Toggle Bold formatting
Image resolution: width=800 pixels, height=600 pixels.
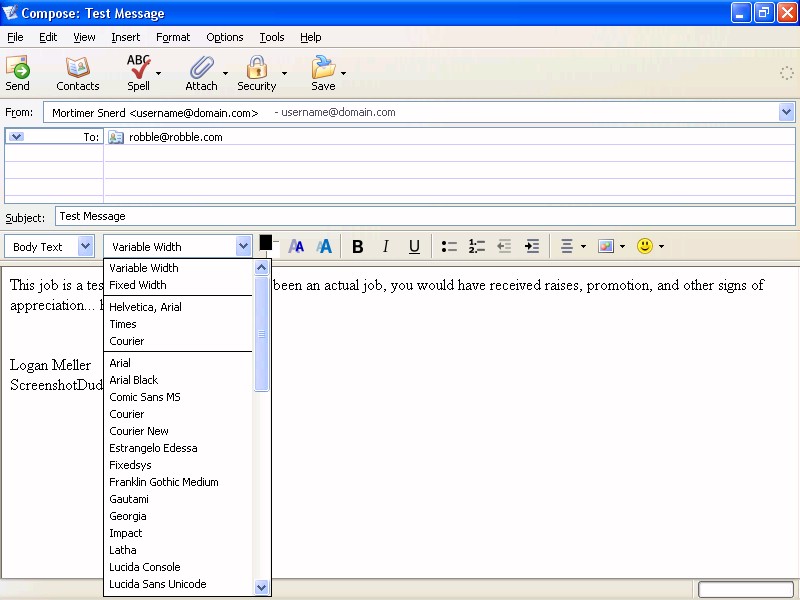358,247
